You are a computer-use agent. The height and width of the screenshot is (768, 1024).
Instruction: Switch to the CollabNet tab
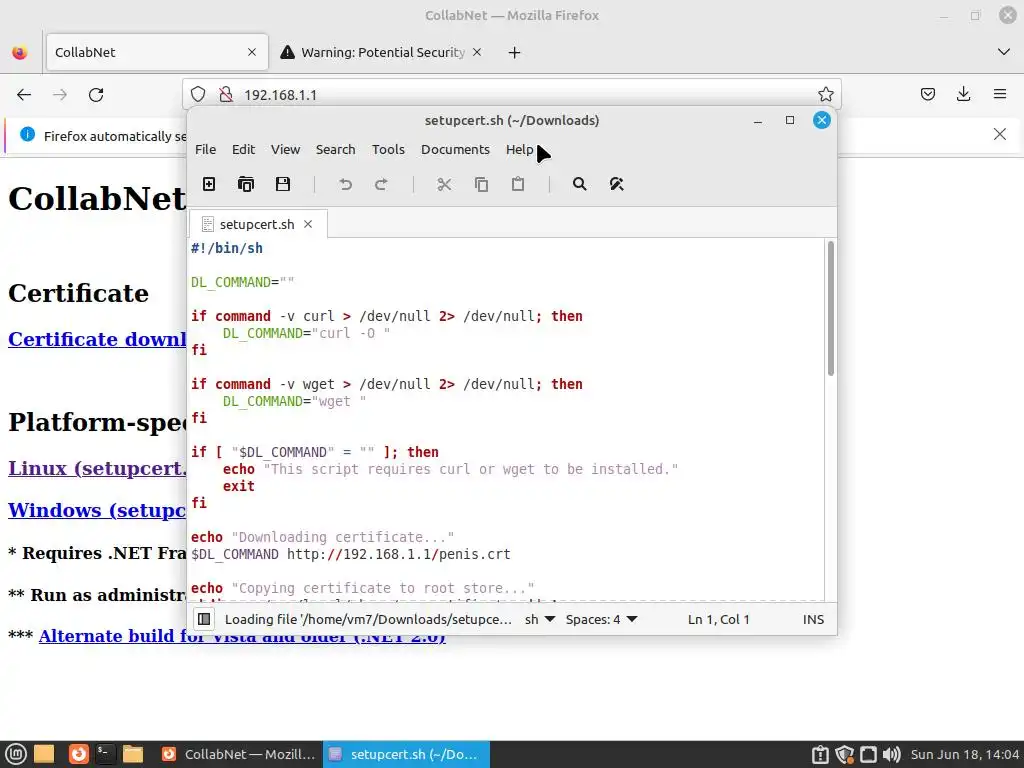click(157, 52)
